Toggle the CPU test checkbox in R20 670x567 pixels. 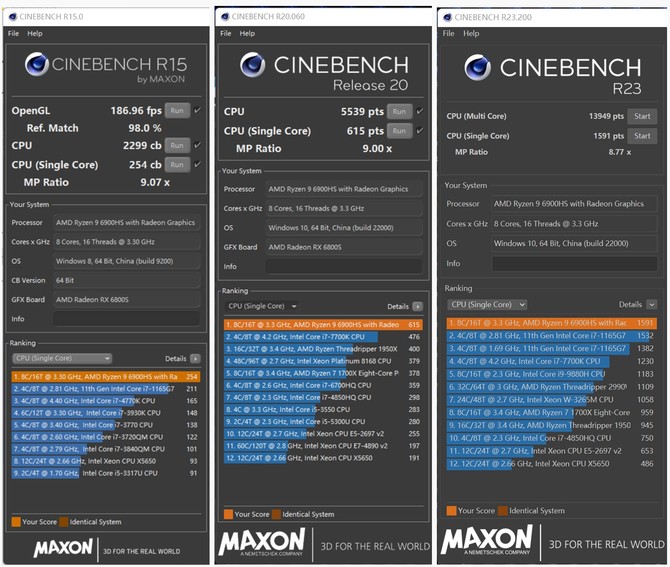(x=419, y=112)
